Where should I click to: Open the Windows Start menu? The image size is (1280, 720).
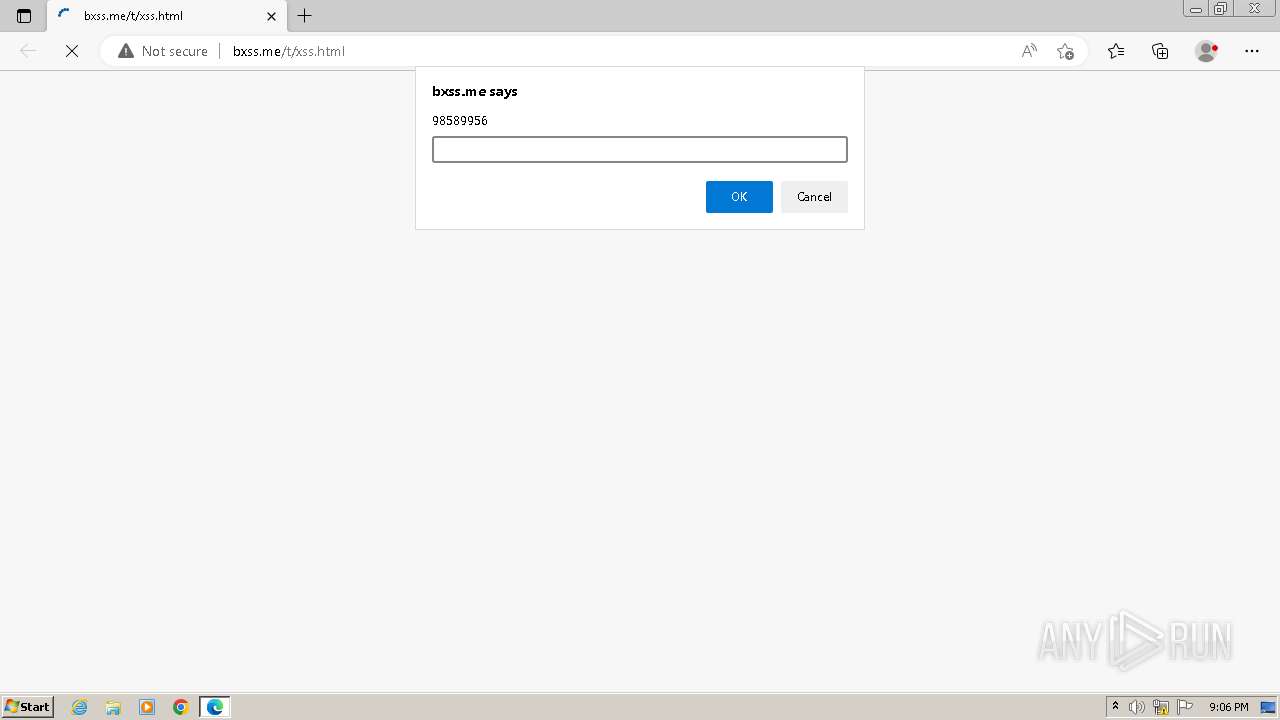click(x=28, y=707)
